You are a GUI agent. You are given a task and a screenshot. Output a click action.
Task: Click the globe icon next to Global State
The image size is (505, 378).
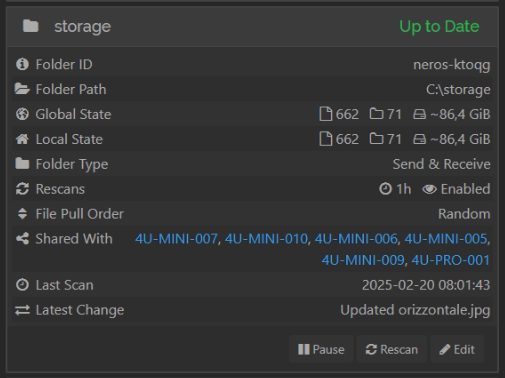click(22, 114)
